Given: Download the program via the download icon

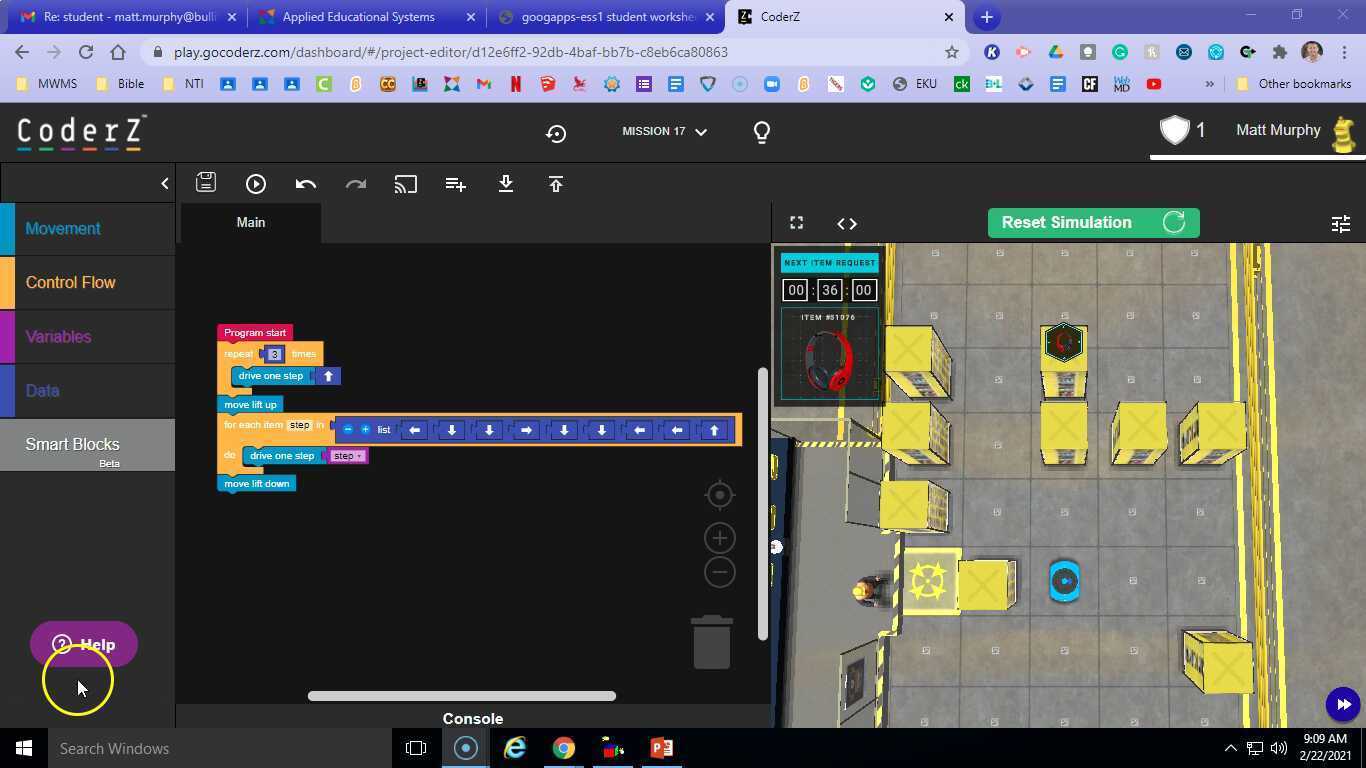Looking at the screenshot, I should 506,183.
